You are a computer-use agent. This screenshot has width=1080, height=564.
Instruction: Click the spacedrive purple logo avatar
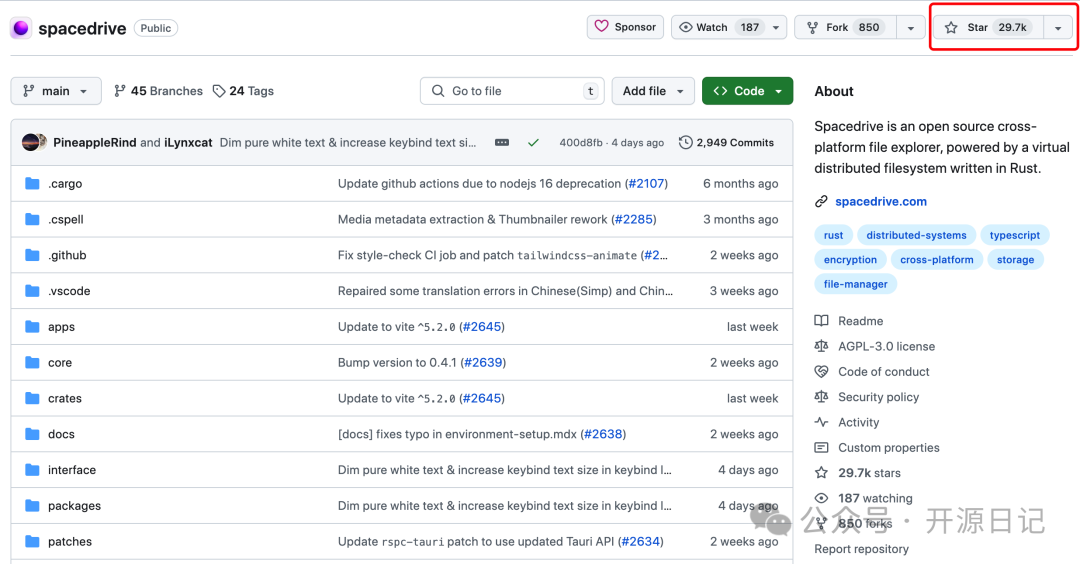pos(21,28)
